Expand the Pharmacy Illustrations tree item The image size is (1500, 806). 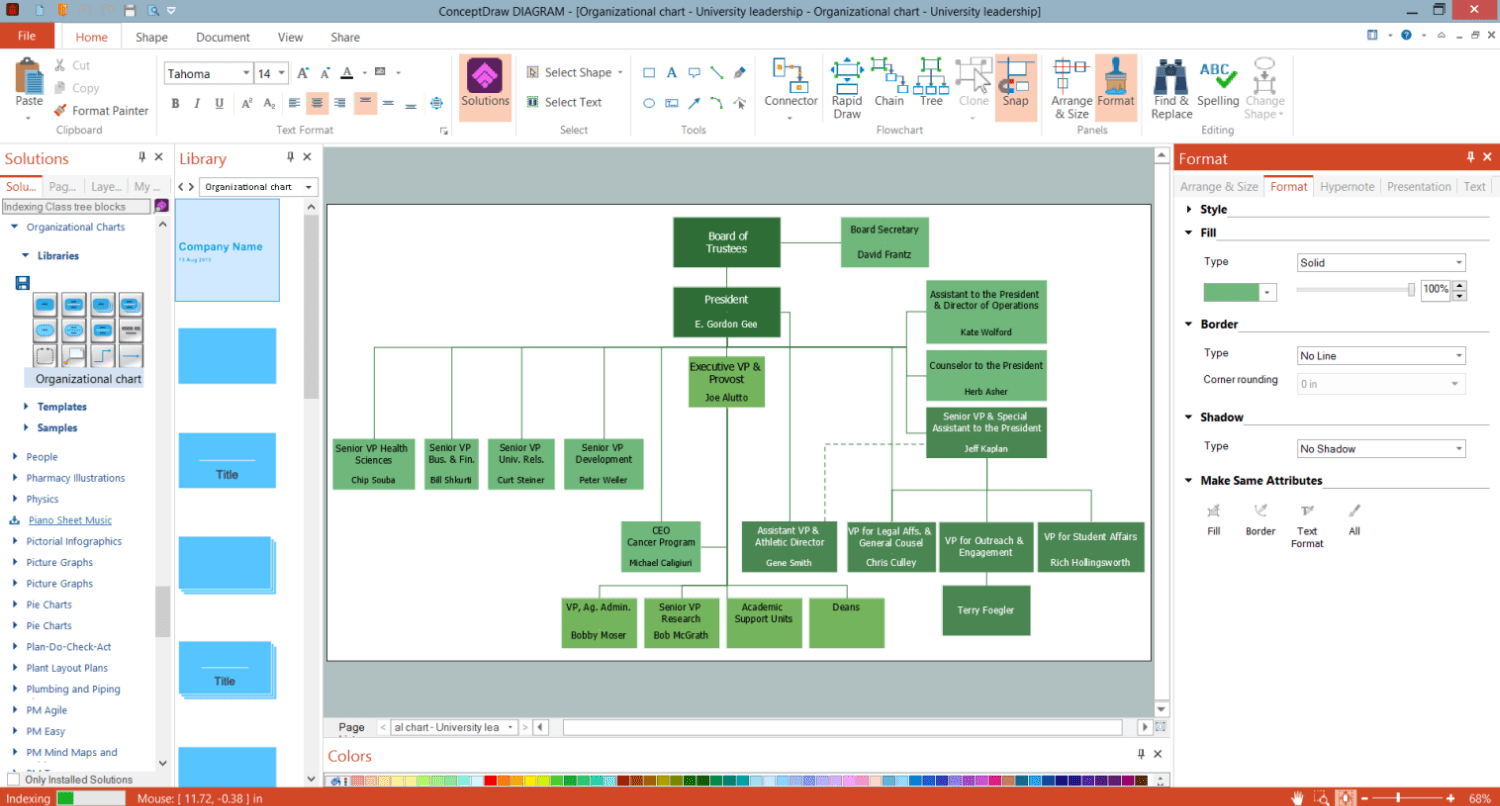coord(15,478)
